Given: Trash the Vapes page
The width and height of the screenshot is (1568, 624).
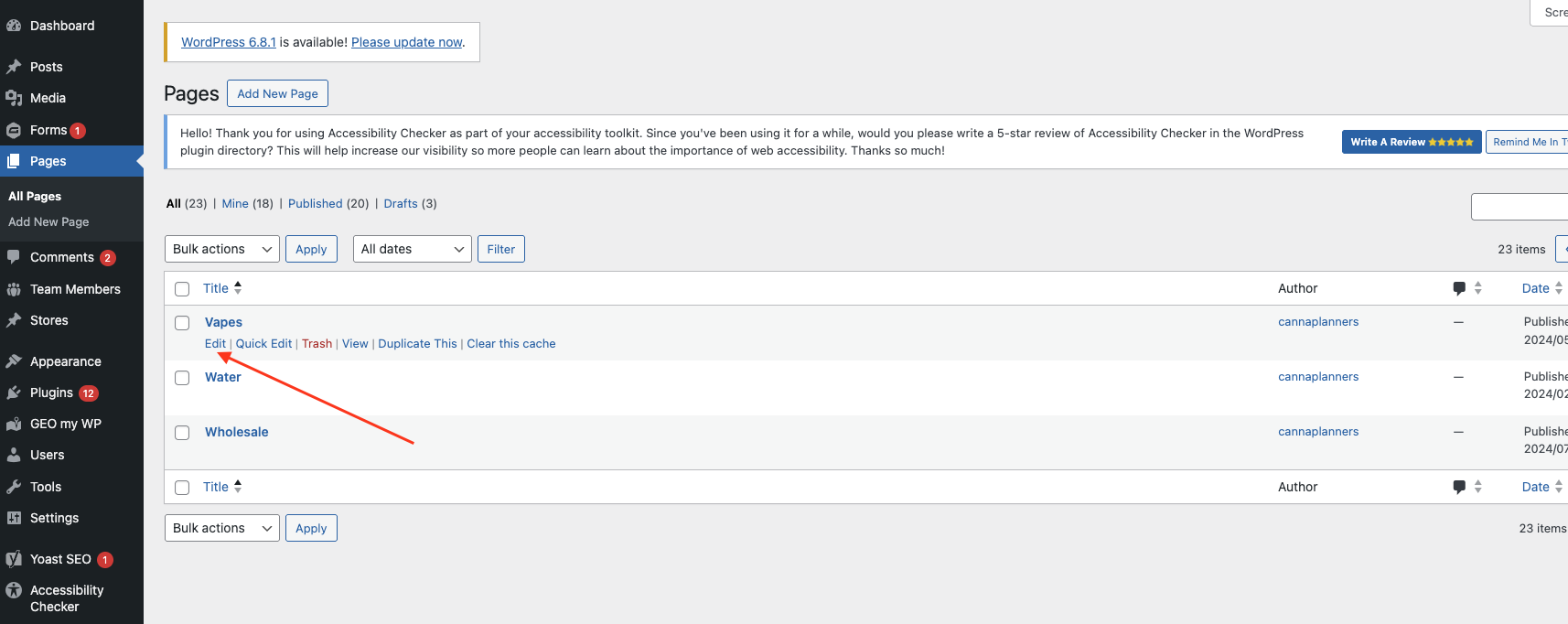Looking at the screenshot, I should [x=317, y=343].
